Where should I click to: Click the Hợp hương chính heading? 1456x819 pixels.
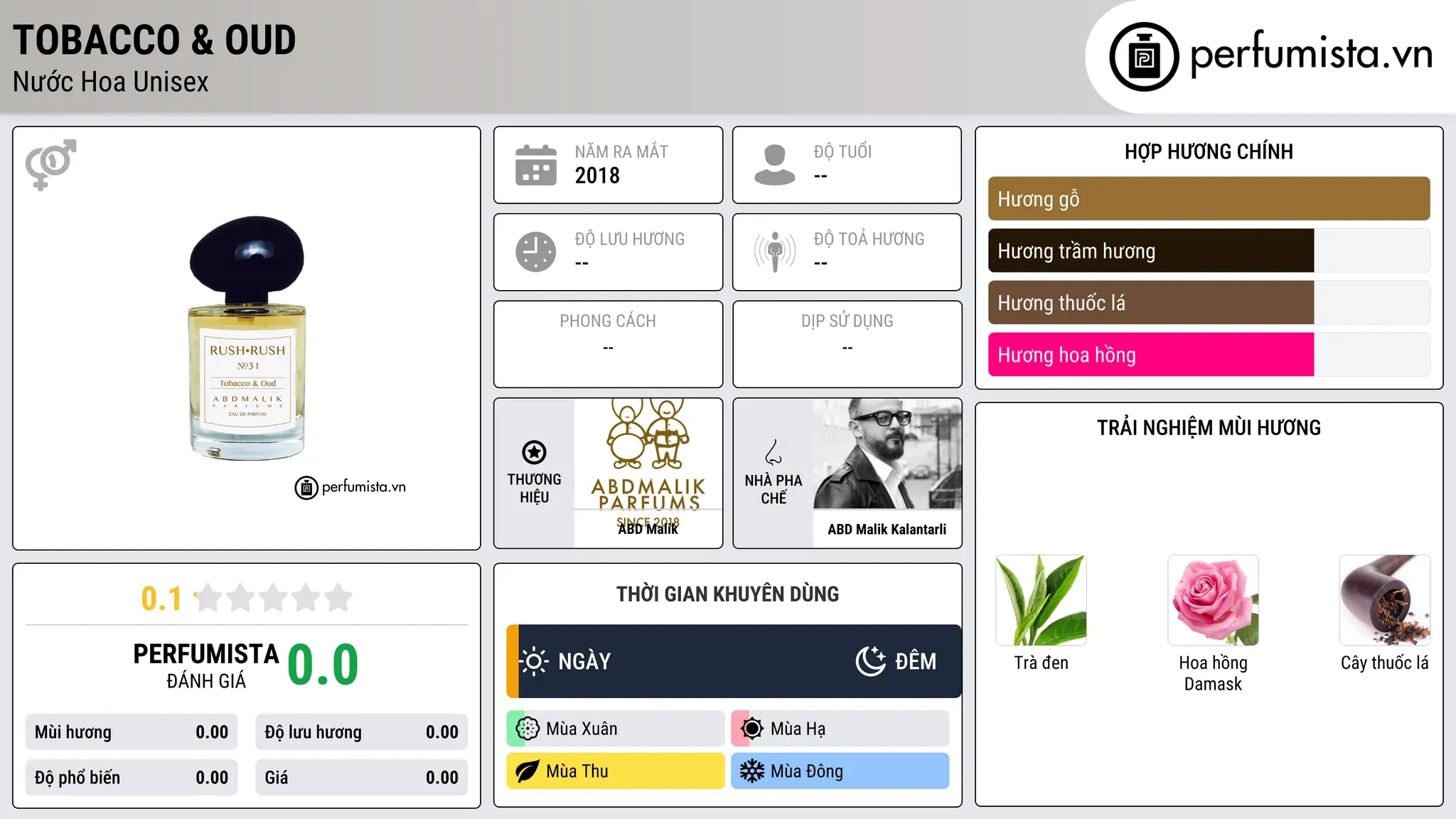pyautogui.click(x=1209, y=151)
